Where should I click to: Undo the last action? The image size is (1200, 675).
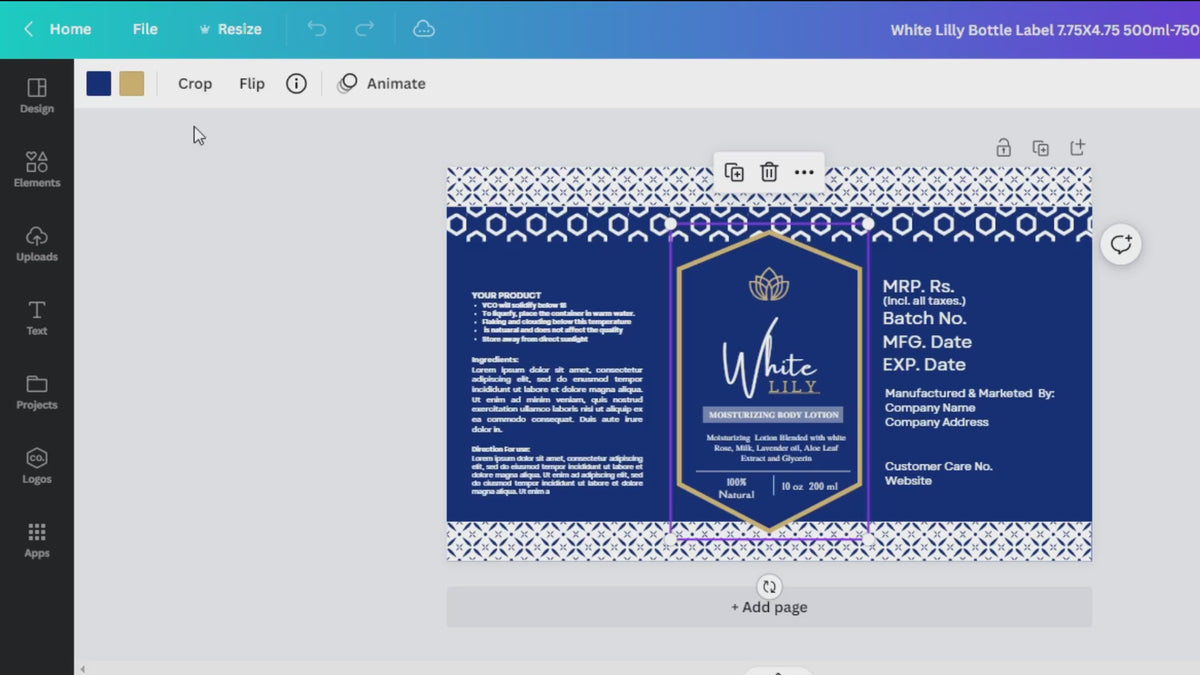[x=317, y=29]
